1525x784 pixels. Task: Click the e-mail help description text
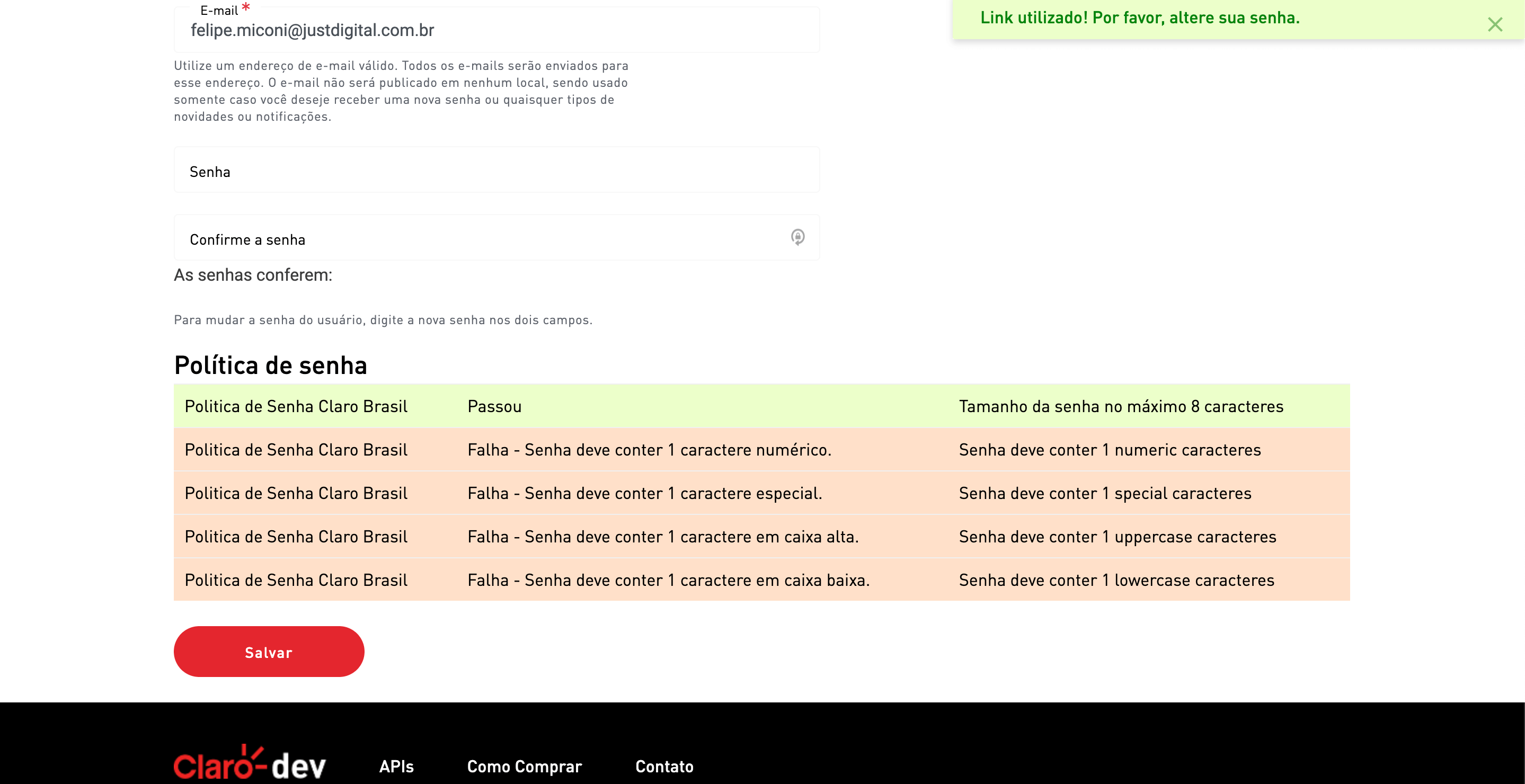coord(401,91)
